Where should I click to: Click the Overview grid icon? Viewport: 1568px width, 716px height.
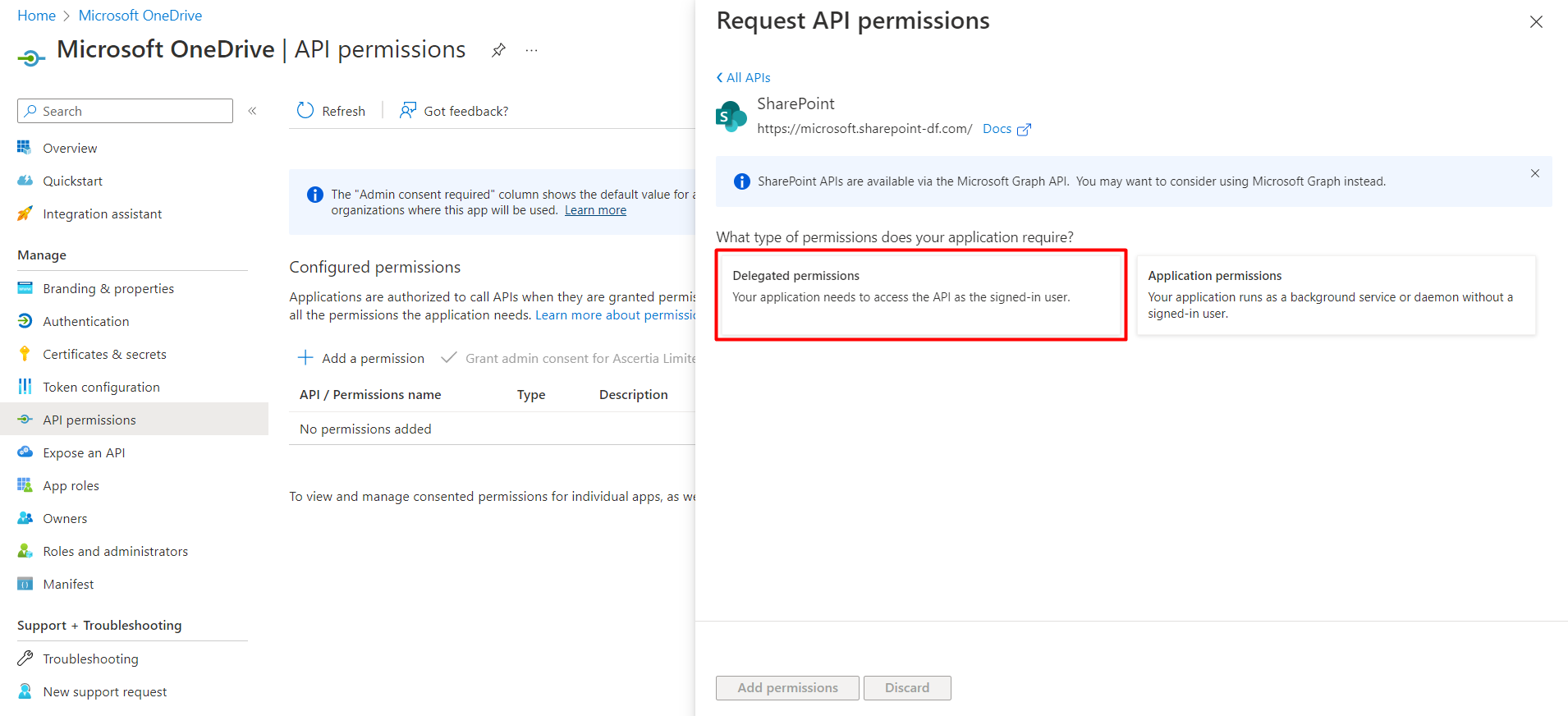click(25, 148)
